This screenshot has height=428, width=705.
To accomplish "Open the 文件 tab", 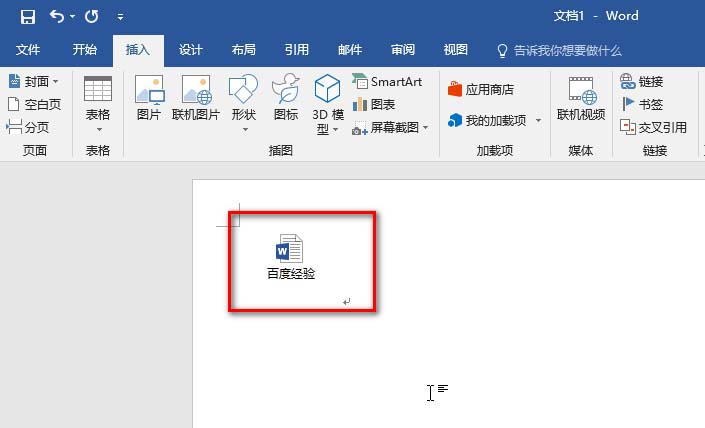I will pyautogui.click(x=28, y=49).
